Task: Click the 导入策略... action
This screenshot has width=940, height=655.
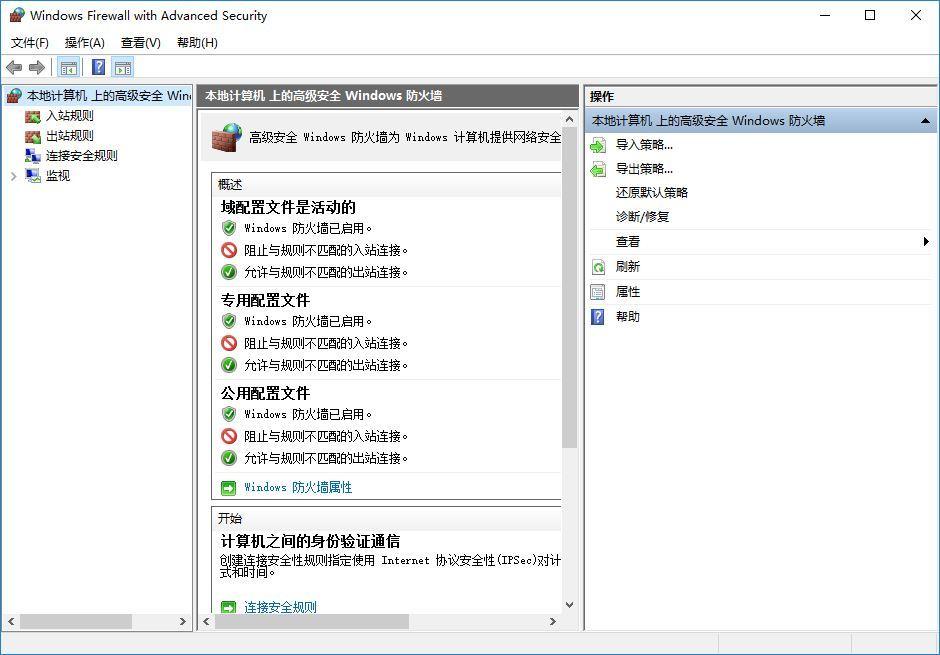Action: point(644,144)
